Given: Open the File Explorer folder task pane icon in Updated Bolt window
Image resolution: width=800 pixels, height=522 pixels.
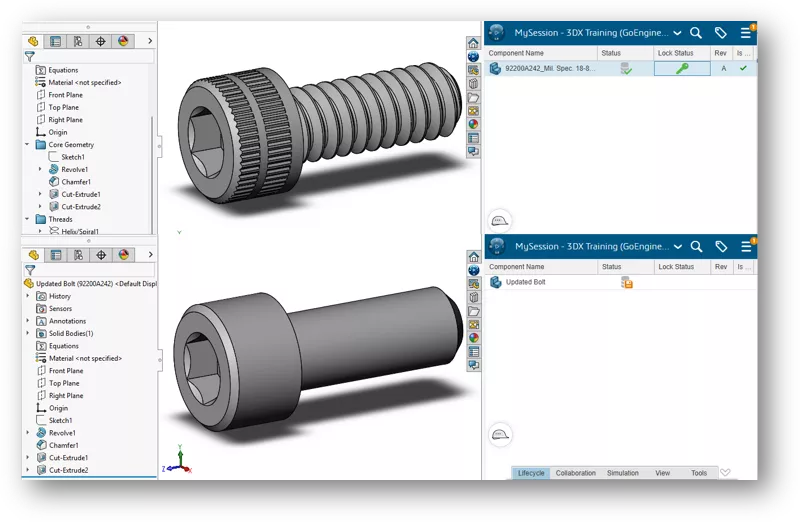Looking at the screenshot, I should [x=474, y=311].
